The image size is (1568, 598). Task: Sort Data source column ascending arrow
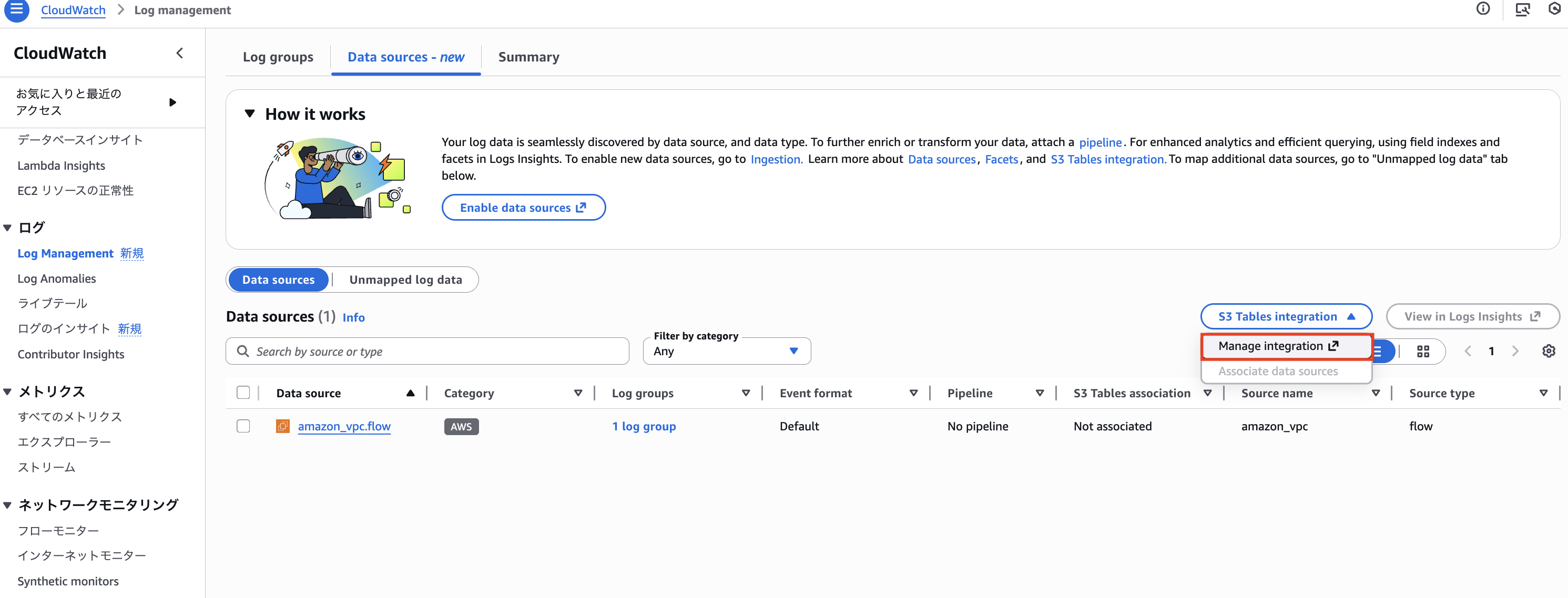click(x=410, y=393)
